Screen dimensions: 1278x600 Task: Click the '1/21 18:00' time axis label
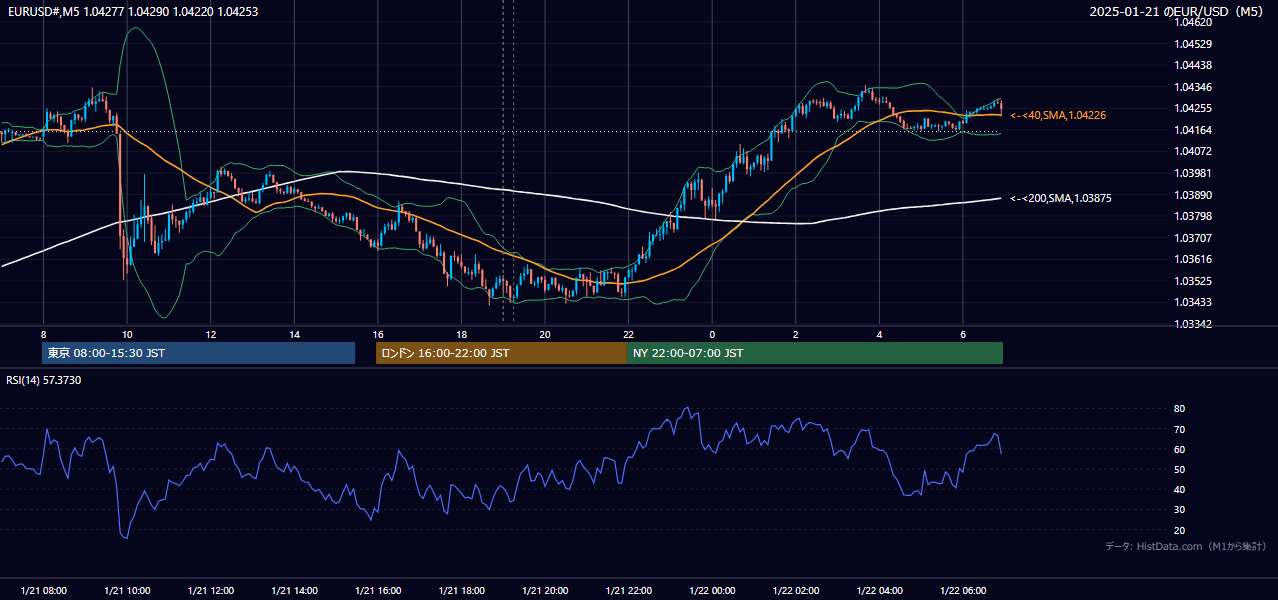click(461, 591)
